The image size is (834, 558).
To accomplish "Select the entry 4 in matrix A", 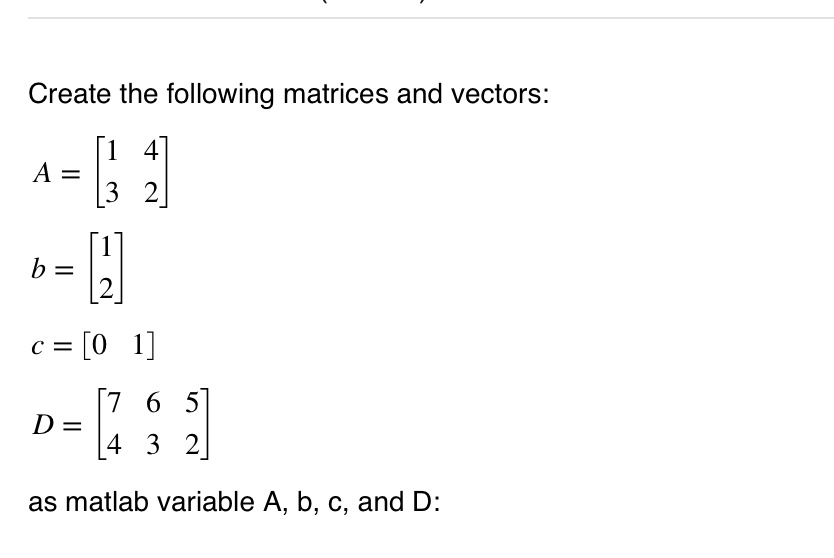I will tap(151, 151).
